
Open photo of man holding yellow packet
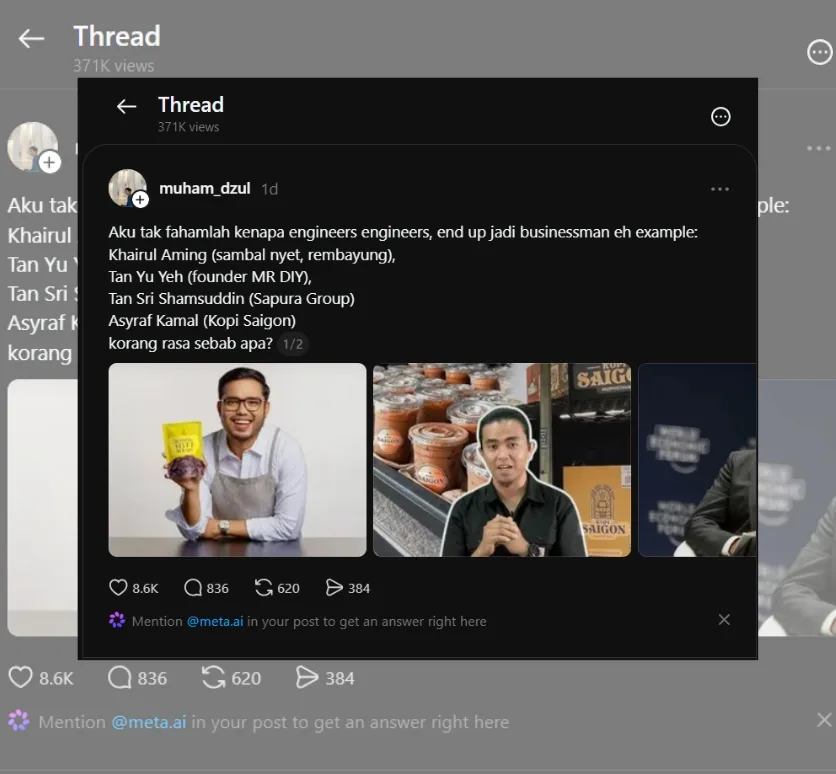click(237, 459)
